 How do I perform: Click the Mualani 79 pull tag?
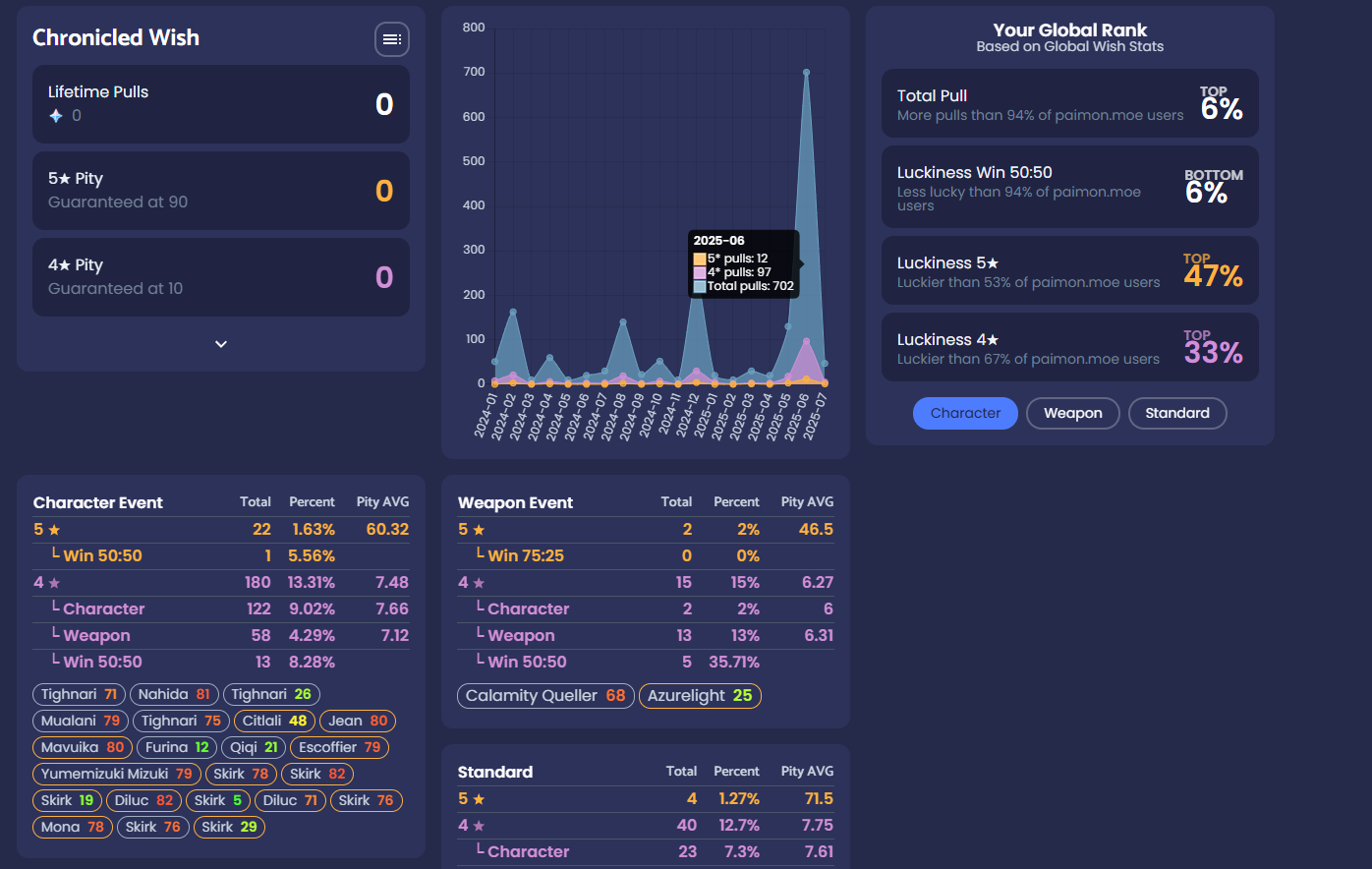pyautogui.click(x=81, y=721)
